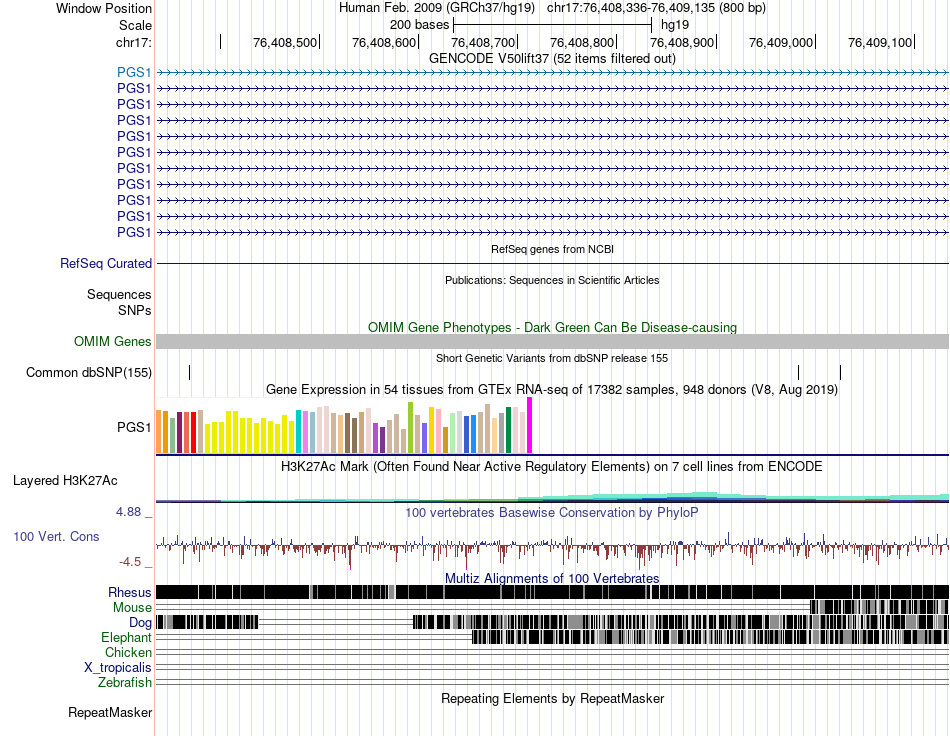Viewport: 950px width, 736px height.
Task: Select the gray OMIM Genes bar
Action: 552,342
